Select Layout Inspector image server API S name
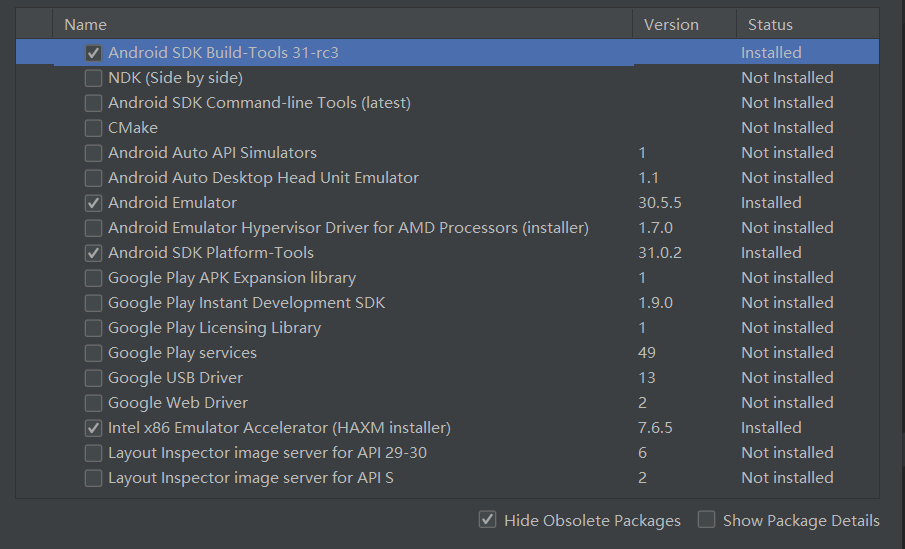 (x=251, y=477)
